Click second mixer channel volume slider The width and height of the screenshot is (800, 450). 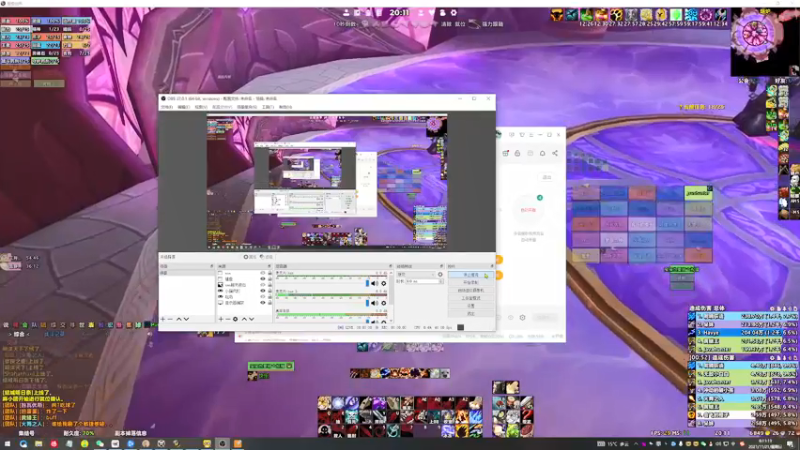[367, 303]
